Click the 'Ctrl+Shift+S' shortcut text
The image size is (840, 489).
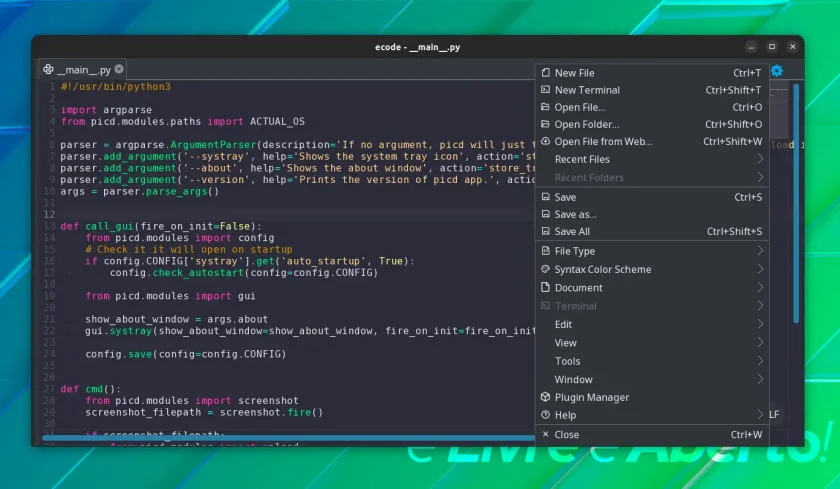(x=734, y=231)
